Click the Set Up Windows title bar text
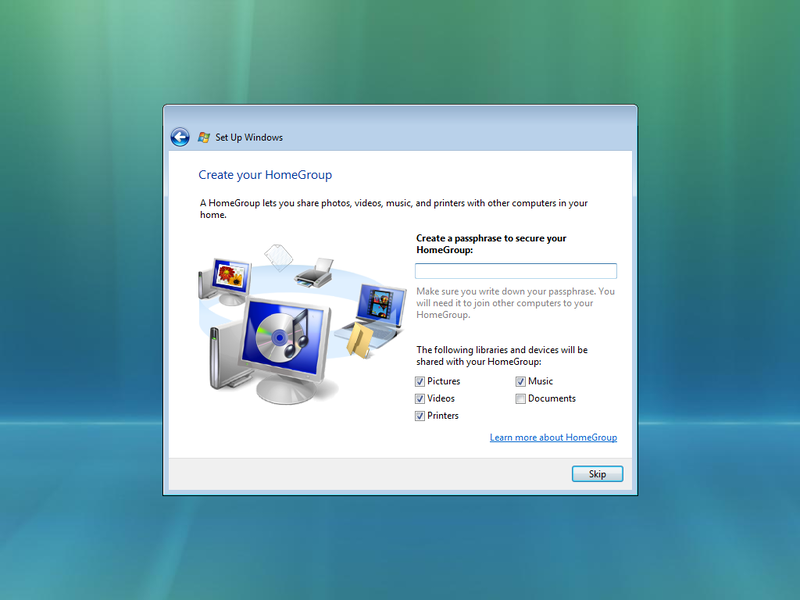Screen dimensions: 800x600 pos(248,137)
